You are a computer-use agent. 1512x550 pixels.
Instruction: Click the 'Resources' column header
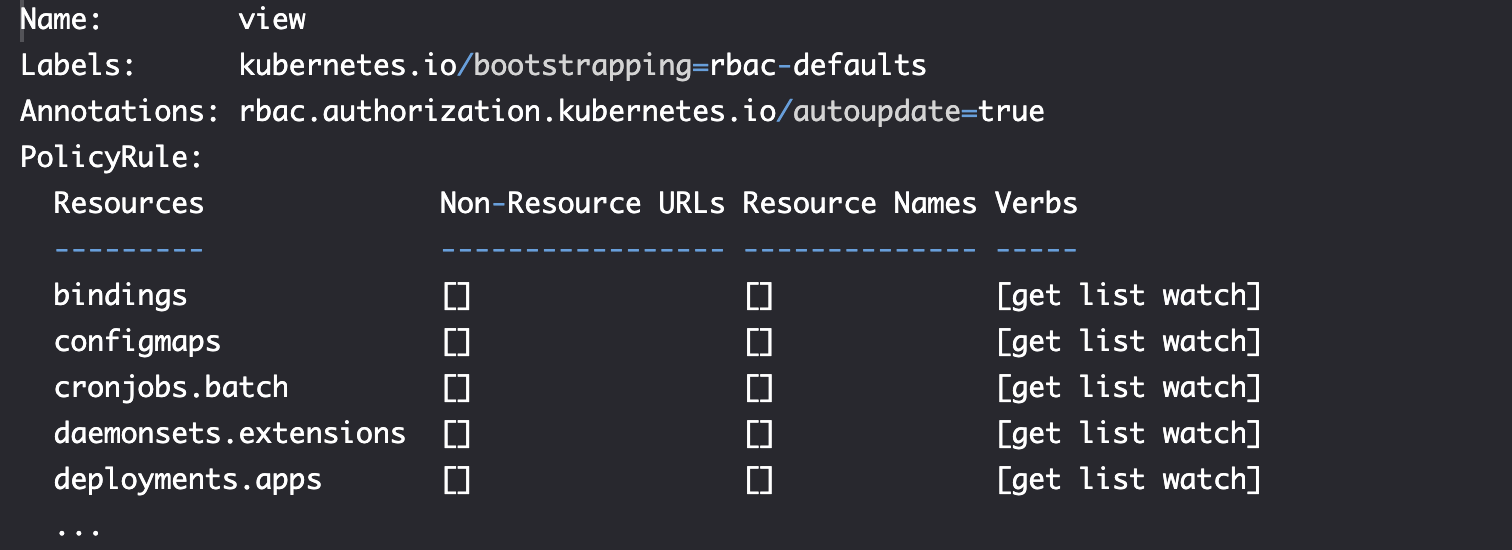point(129,203)
